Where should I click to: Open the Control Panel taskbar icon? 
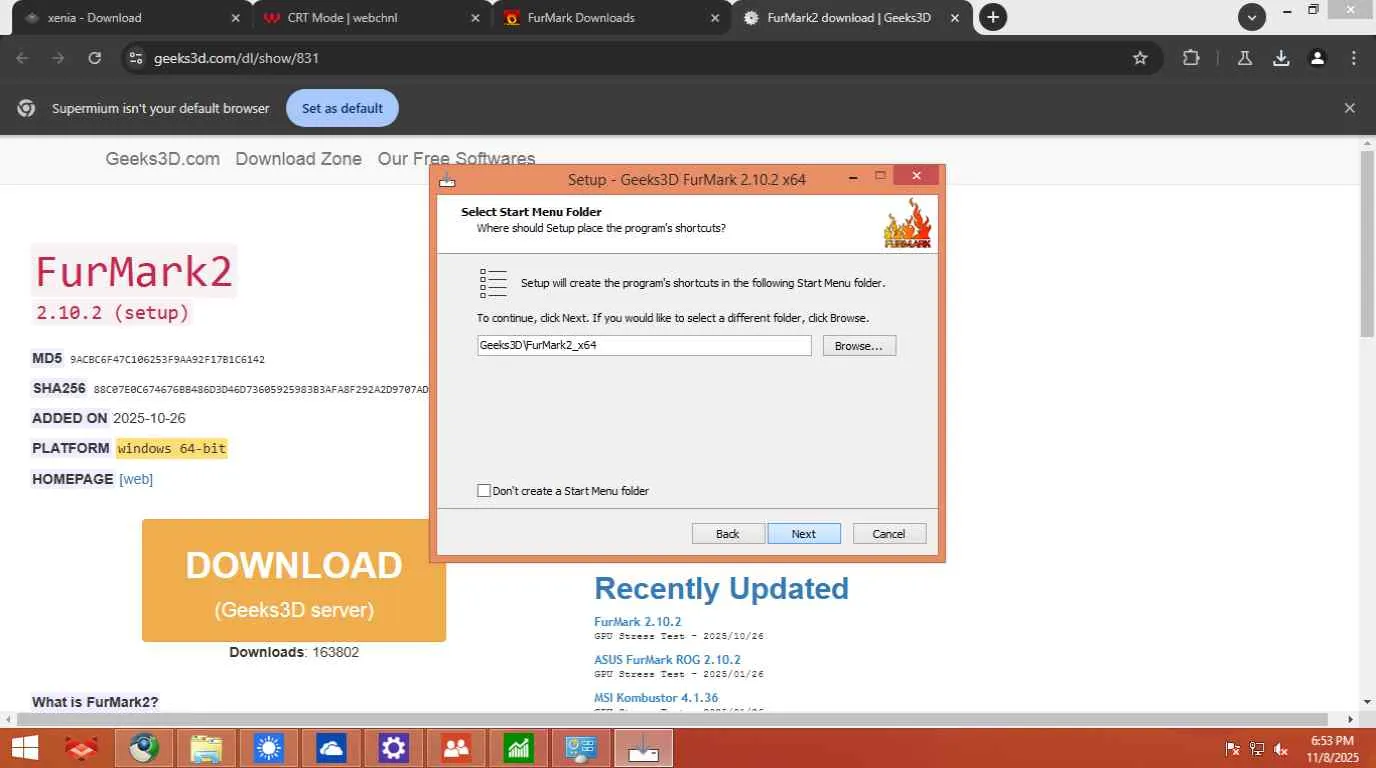pos(581,748)
